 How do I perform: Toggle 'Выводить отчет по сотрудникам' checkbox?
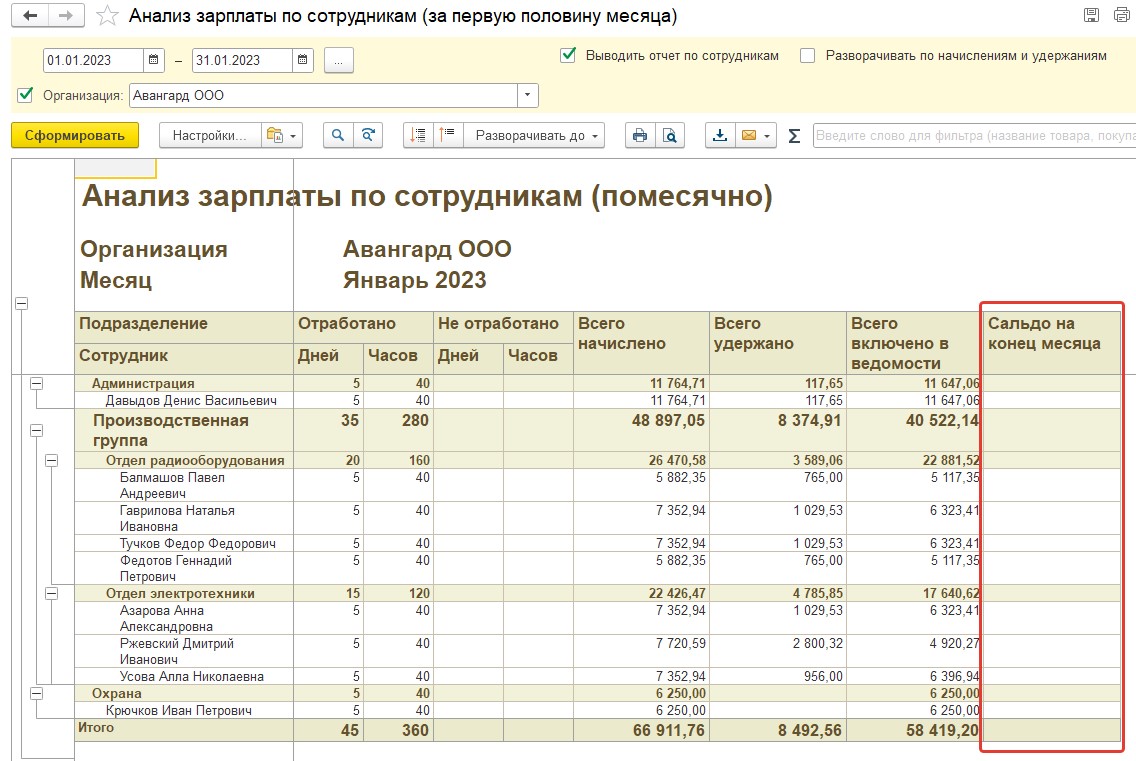(x=568, y=55)
